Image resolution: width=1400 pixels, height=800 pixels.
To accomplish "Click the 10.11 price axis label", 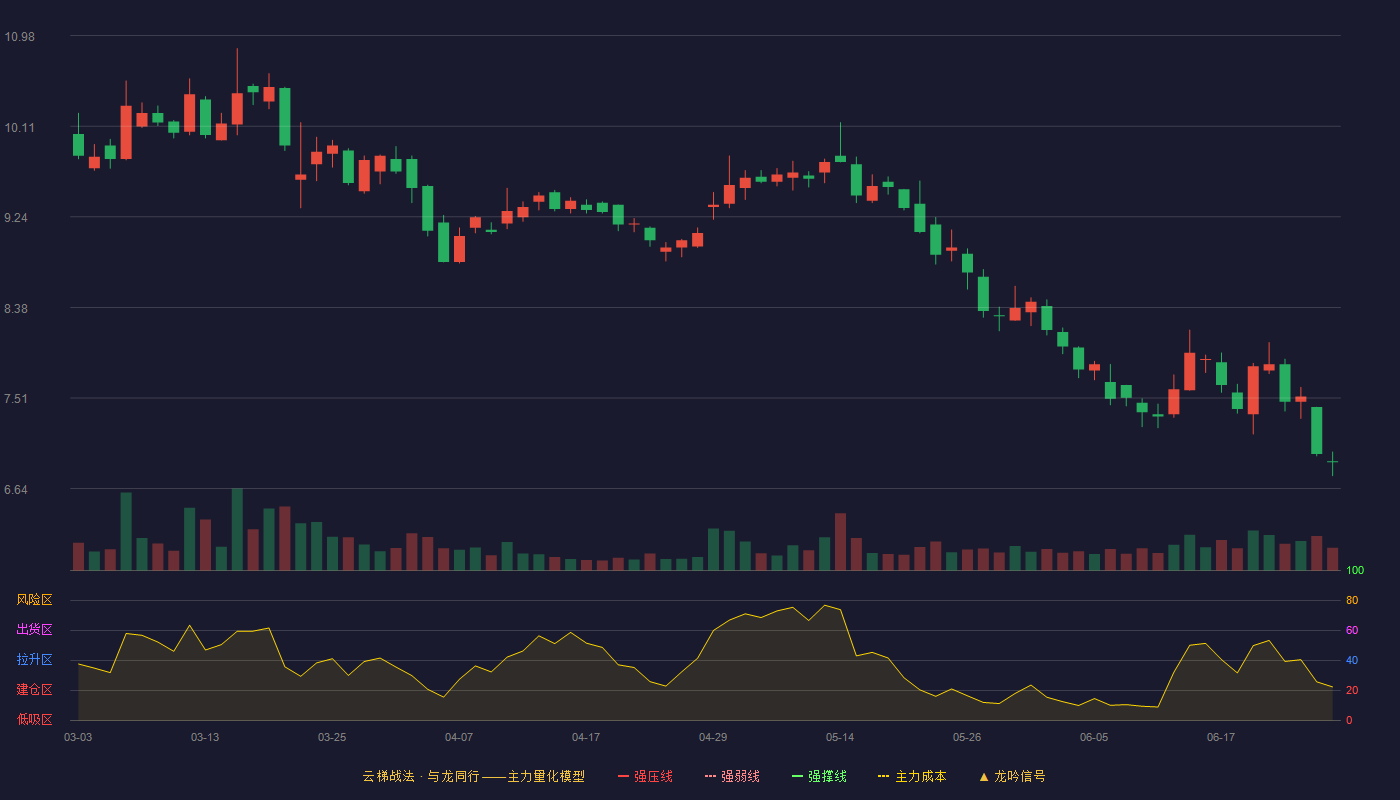I will 19,128.
